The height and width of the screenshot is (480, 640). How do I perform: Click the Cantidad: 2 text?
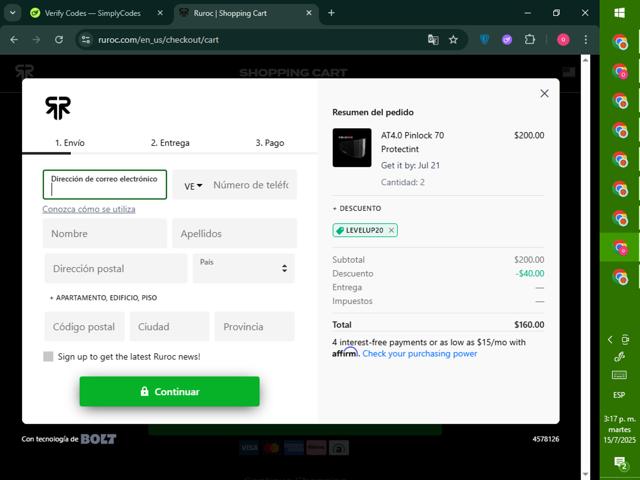pyautogui.click(x=402, y=182)
